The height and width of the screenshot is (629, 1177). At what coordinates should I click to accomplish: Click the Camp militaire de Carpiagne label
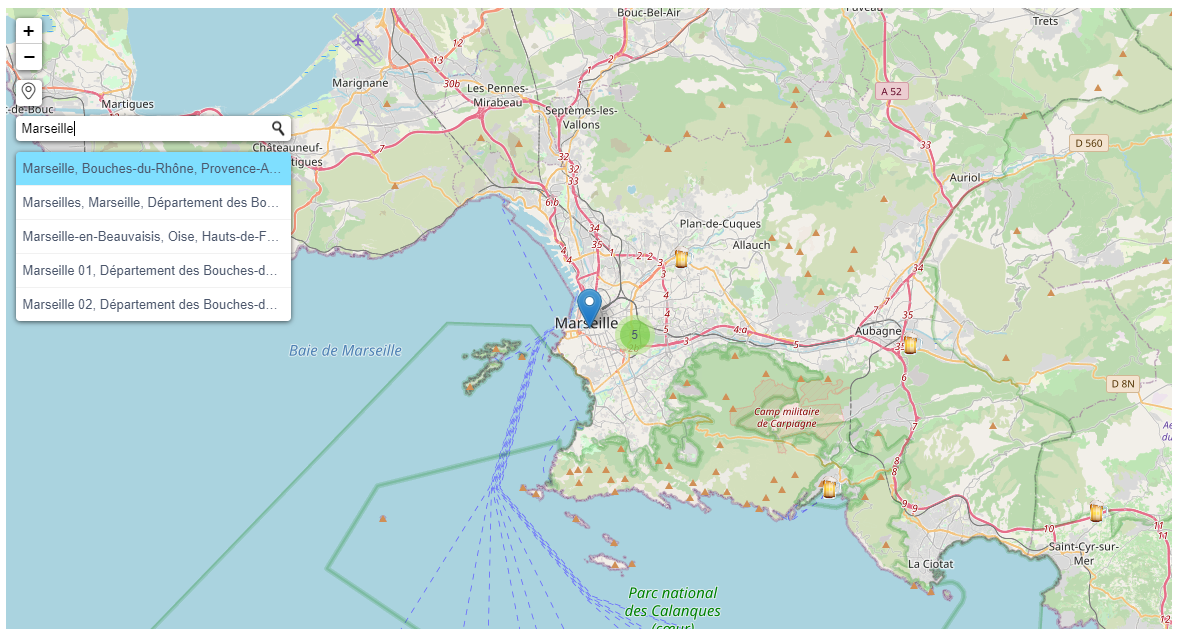coord(787,417)
